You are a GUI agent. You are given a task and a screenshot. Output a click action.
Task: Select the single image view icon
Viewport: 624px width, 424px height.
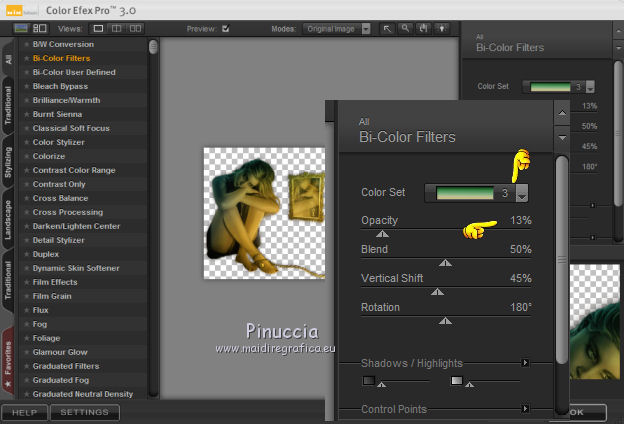(98, 29)
